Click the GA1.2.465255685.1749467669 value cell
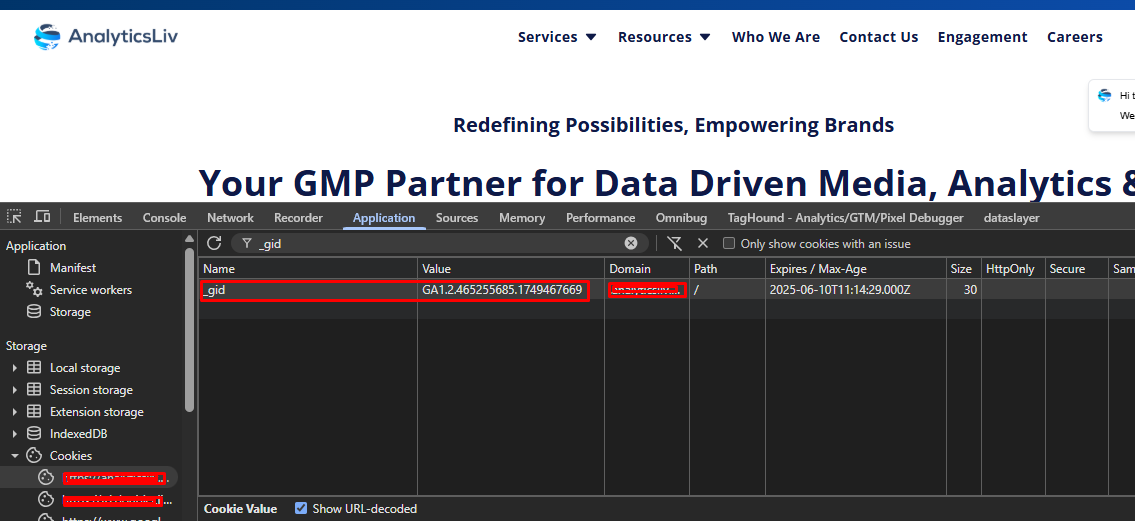This screenshot has height=521, width=1135. [x=511, y=290]
